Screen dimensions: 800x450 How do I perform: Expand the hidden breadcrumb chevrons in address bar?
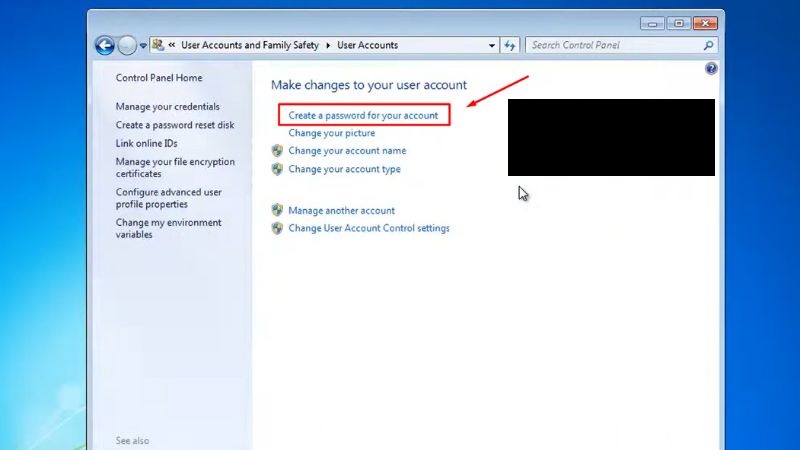point(172,45)
